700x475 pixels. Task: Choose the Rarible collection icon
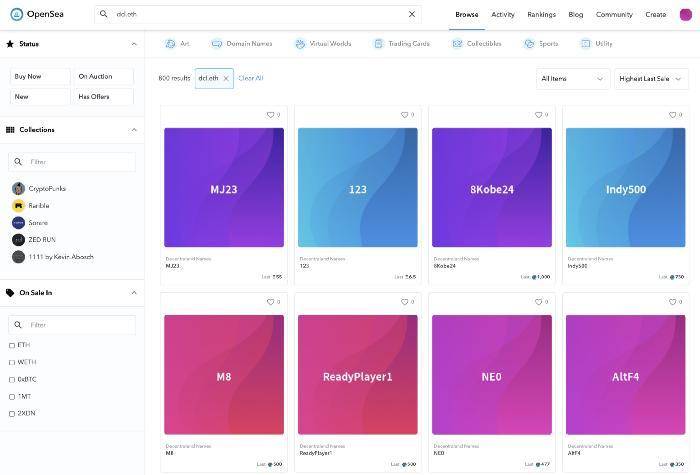pyautogui.click(x=18, y=205)
